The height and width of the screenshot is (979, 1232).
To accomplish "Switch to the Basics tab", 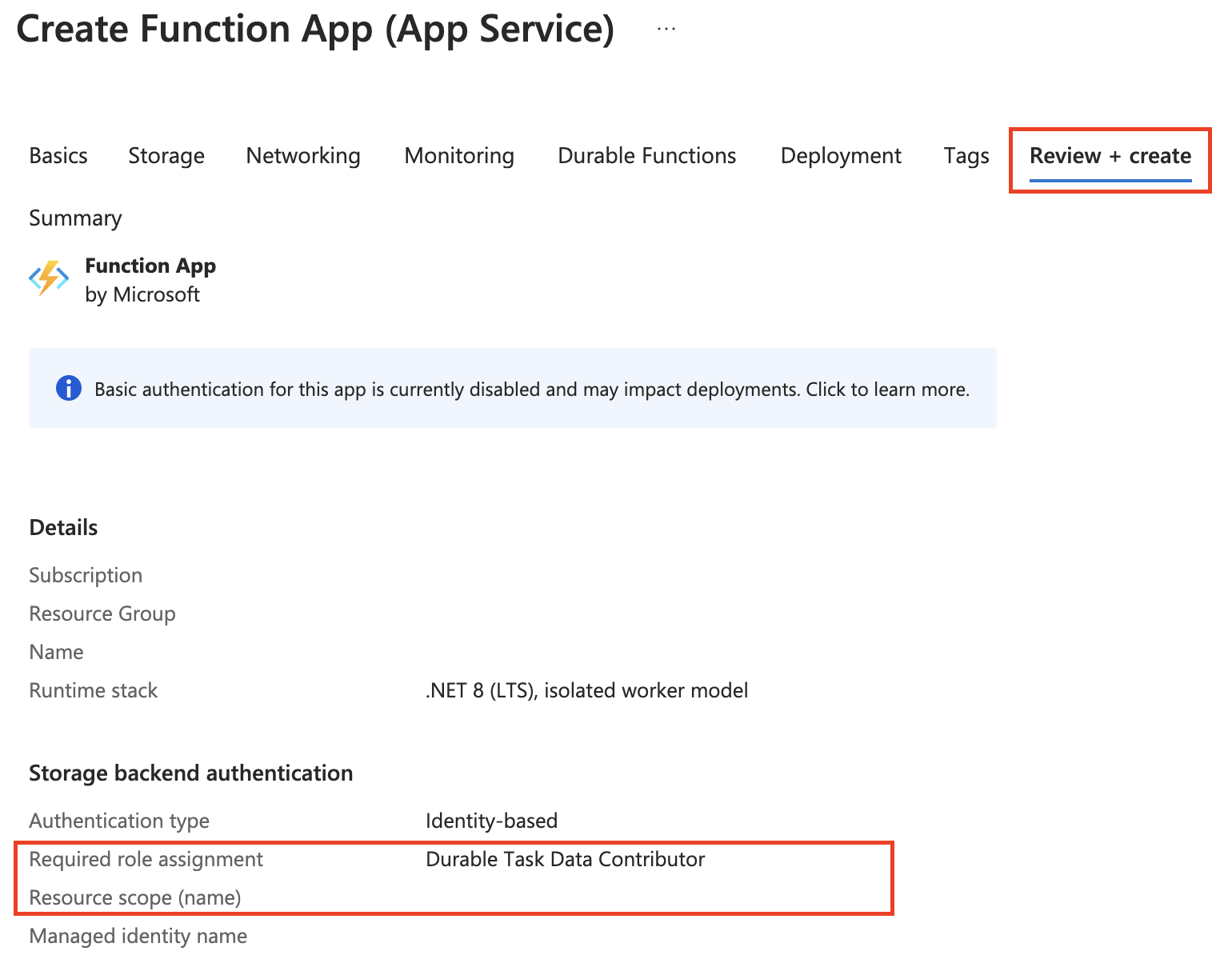I will pos(58,156).
